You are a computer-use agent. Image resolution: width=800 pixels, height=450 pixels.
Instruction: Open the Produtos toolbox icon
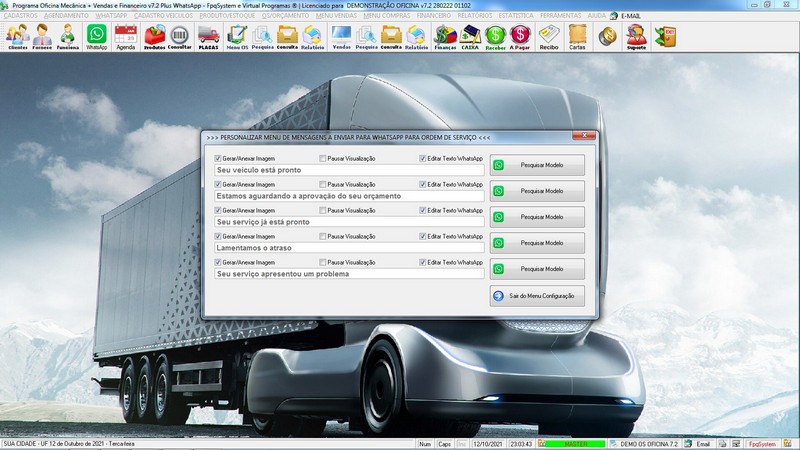click(155, 37)
